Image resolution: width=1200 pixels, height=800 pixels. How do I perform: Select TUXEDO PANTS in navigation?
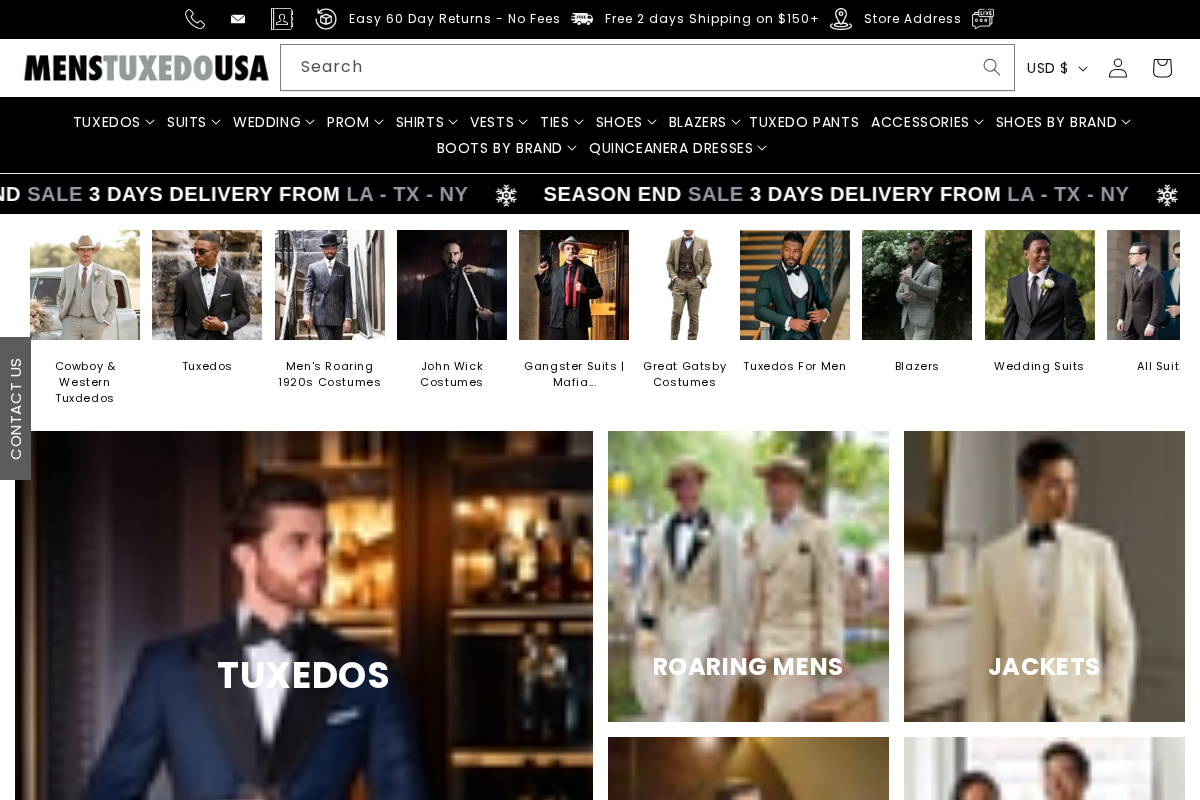point(804,122)
